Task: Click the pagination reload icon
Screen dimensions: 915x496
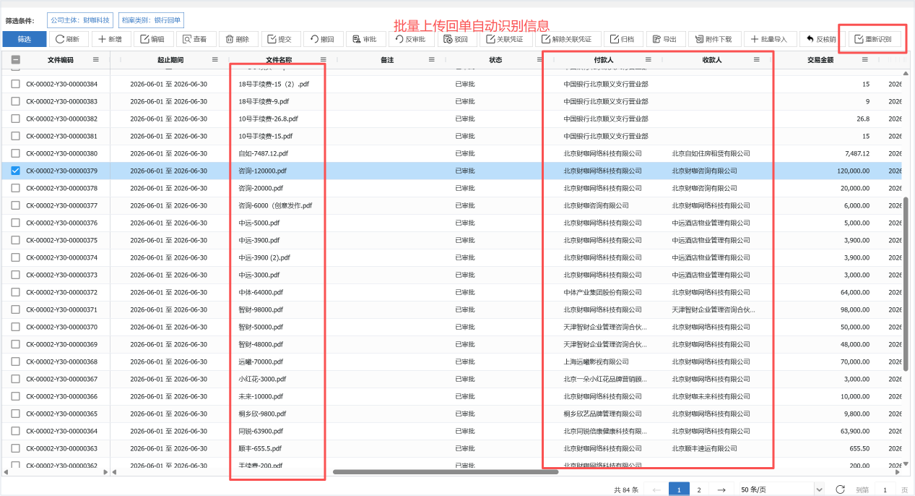Action: point(840,490)
